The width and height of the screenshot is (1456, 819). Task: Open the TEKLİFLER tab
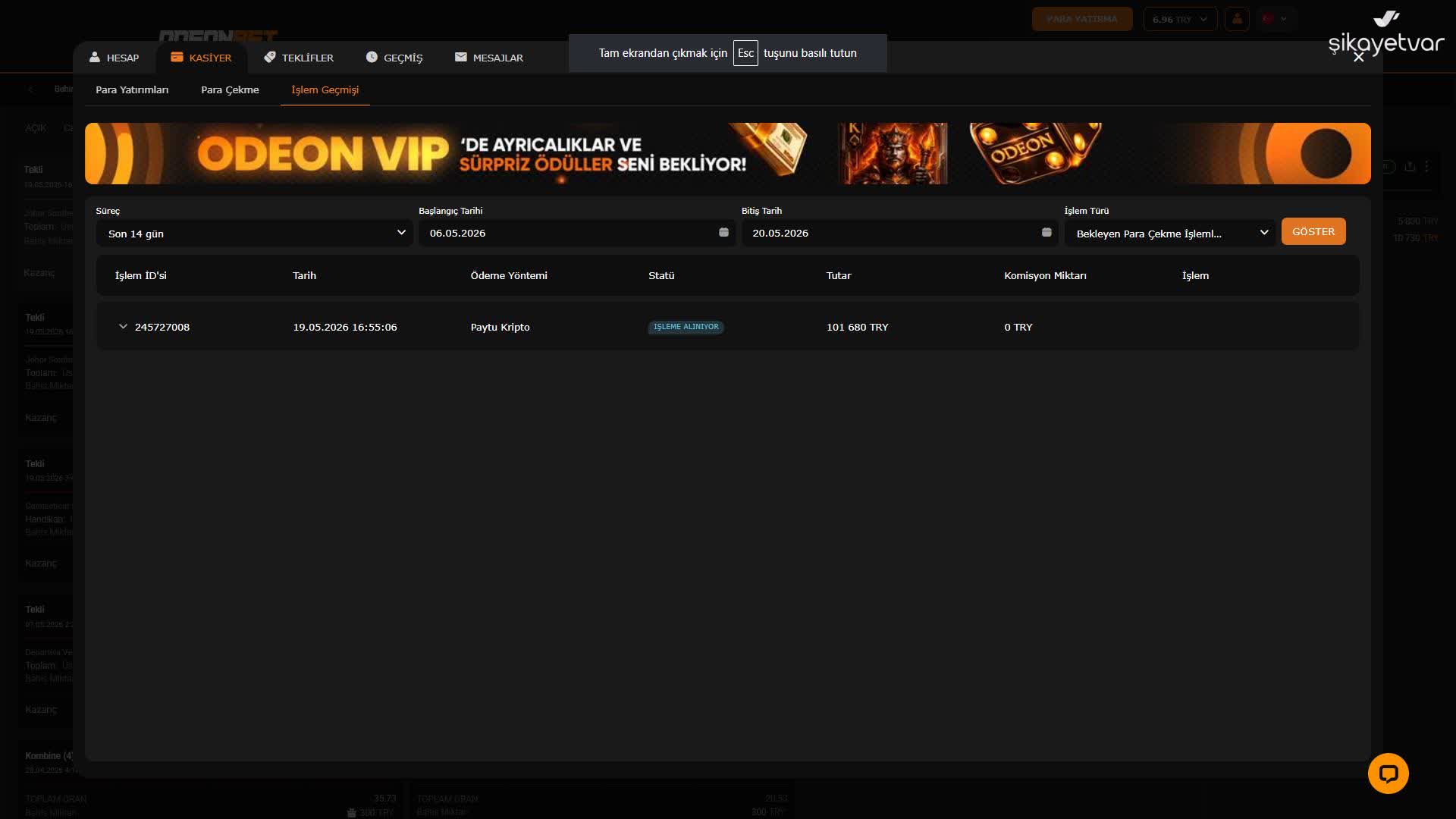(x=299, y=58)
